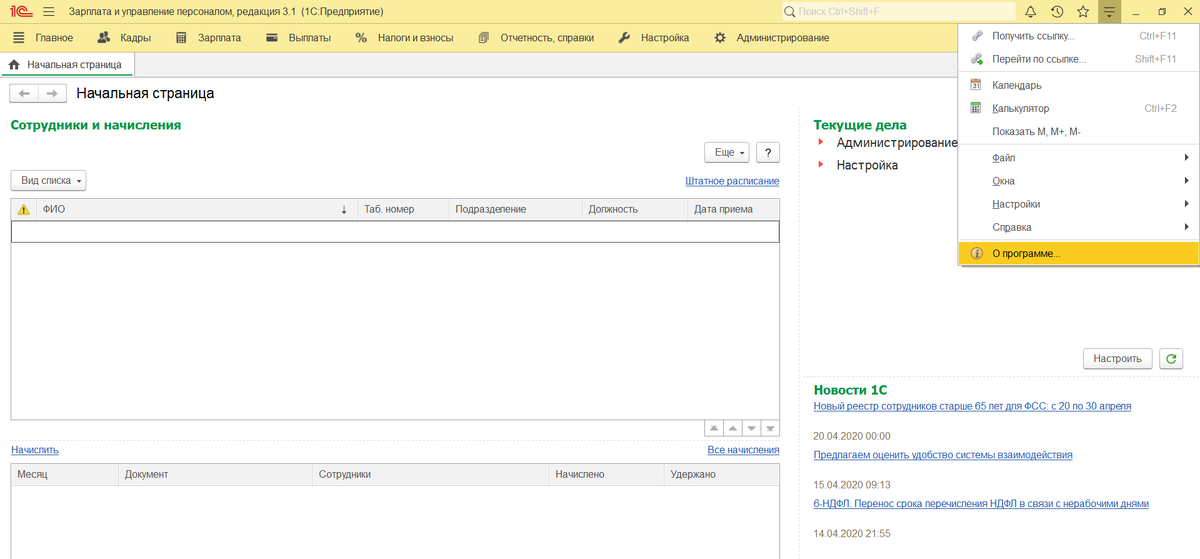Expand the Справка submenu
This screenshot has width=1200, height=559.
(1078, 227)
